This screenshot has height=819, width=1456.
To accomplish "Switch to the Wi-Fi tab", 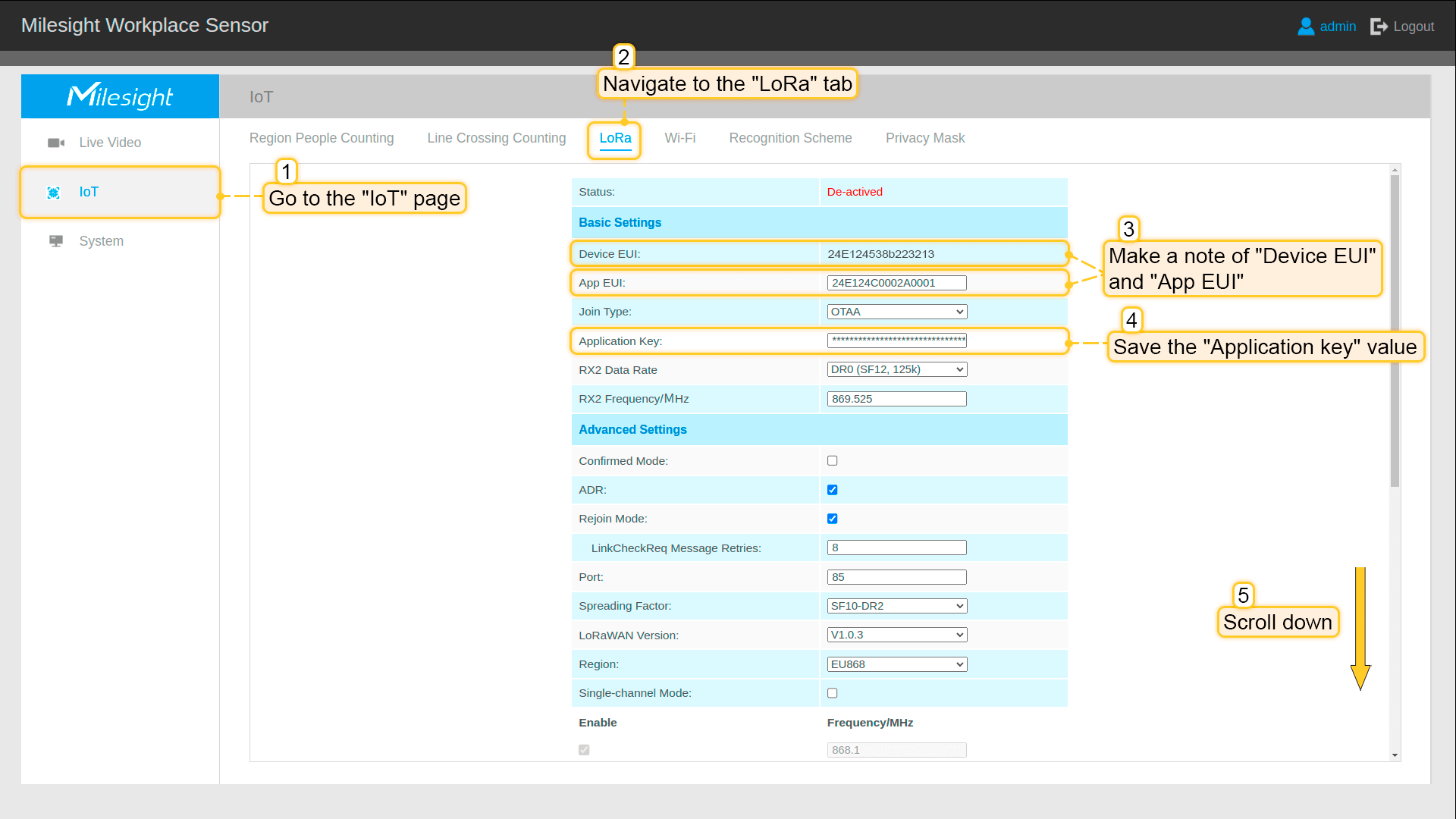I will 679,138.
